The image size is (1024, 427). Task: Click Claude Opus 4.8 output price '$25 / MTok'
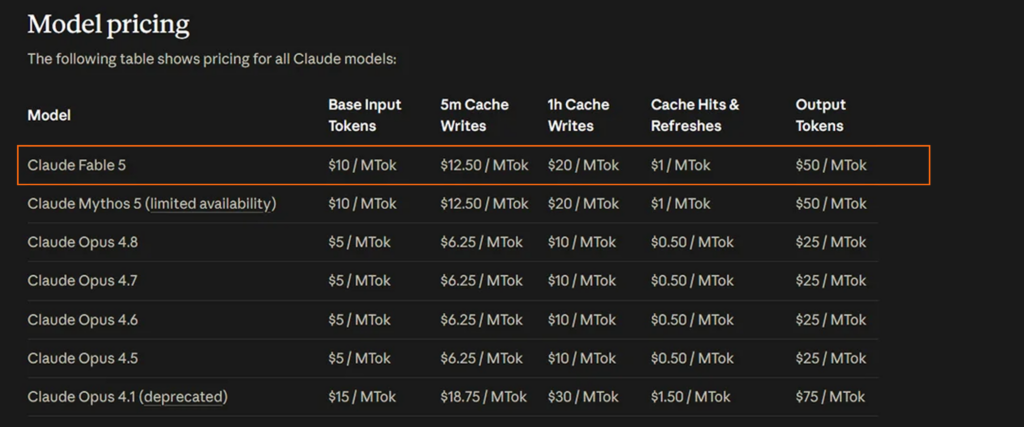831,242
